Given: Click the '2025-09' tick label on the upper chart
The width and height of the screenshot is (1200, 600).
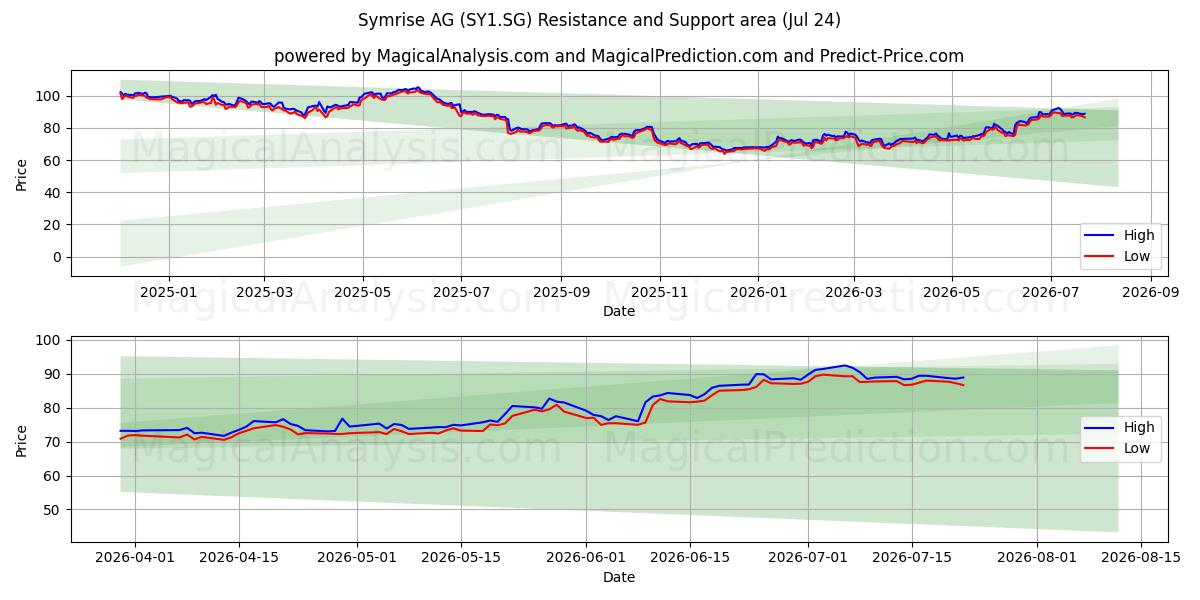Looking at the screenshot, I should click(x=561, y=292).
